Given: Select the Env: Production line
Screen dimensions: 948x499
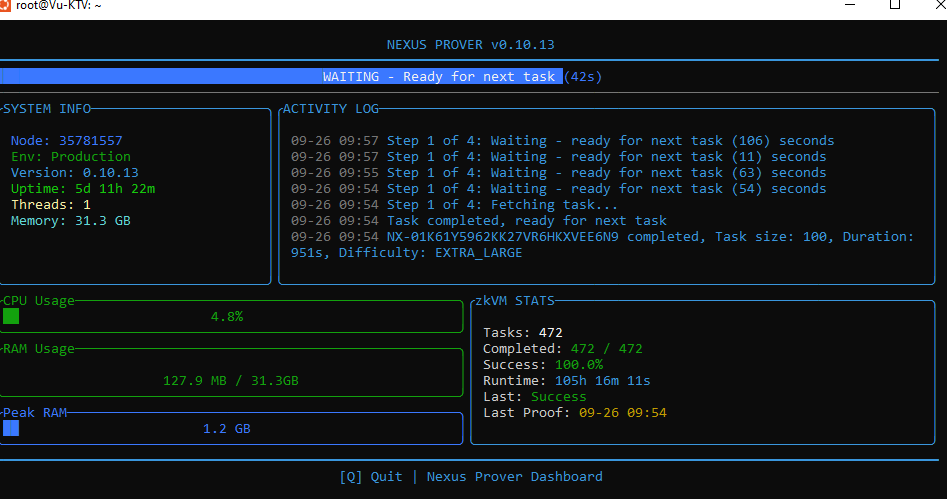Looking at the screenshot, I should tap(71, 157).
